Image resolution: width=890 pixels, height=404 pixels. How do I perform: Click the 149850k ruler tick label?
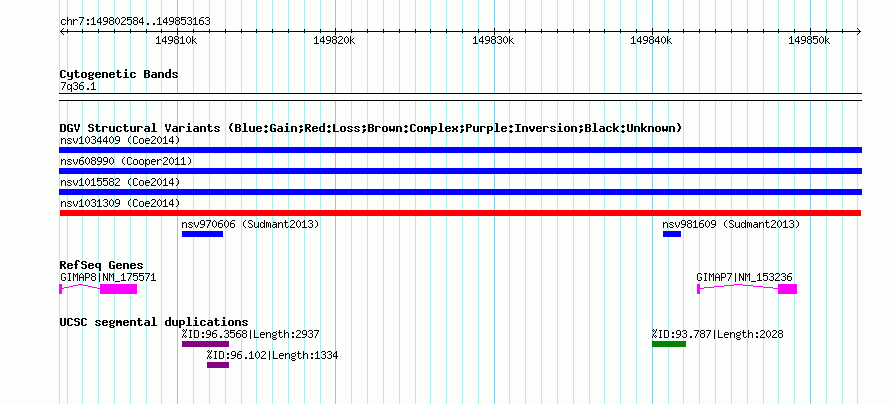click(809, 41)
